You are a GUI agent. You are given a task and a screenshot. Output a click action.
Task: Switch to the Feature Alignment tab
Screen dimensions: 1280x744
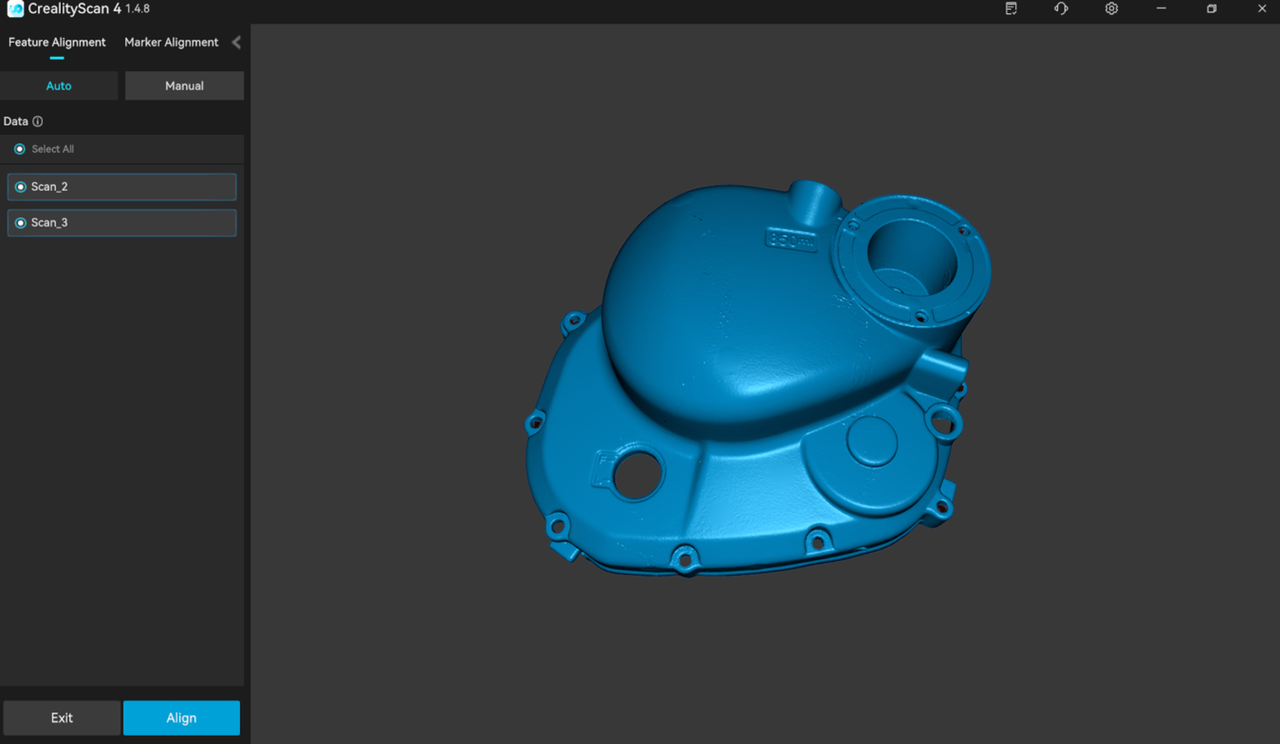pyautogui.click(x=57, y=42)
